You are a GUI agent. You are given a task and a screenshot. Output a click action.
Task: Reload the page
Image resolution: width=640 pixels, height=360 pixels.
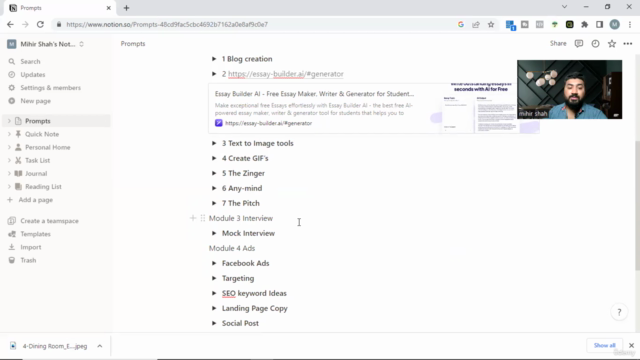click(x=40, y=24)
